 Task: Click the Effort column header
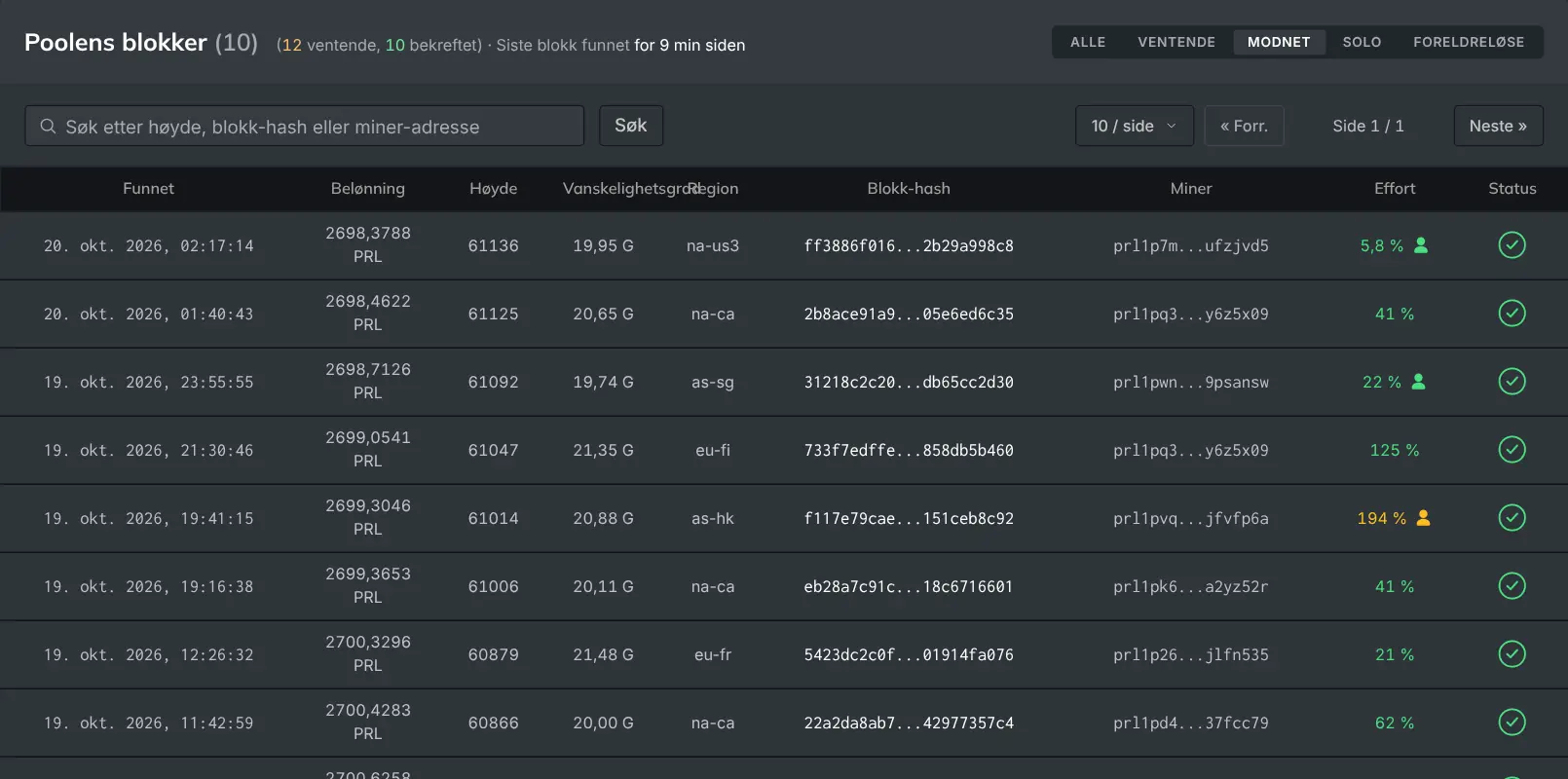coord(1395,188)
